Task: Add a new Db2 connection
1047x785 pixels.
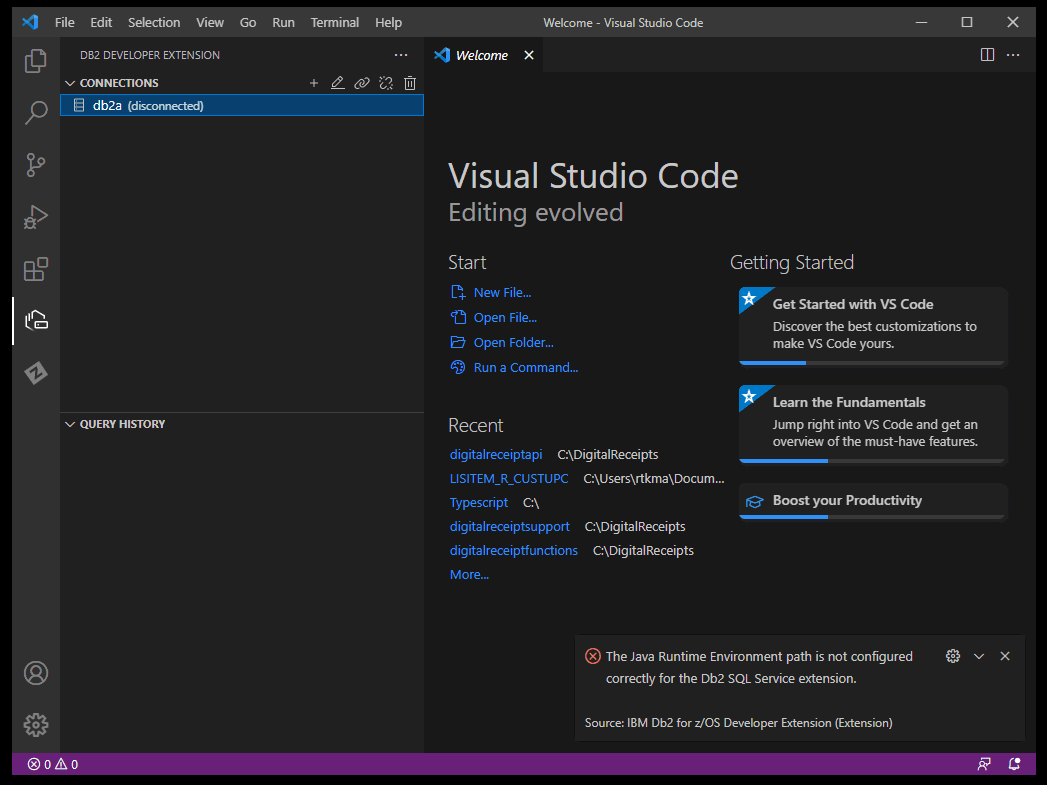Action: 314,83
